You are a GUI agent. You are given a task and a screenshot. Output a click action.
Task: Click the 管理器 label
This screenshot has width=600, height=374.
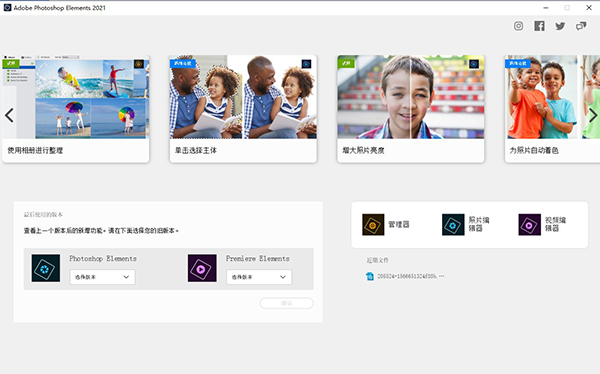click(x=399, y=224)
